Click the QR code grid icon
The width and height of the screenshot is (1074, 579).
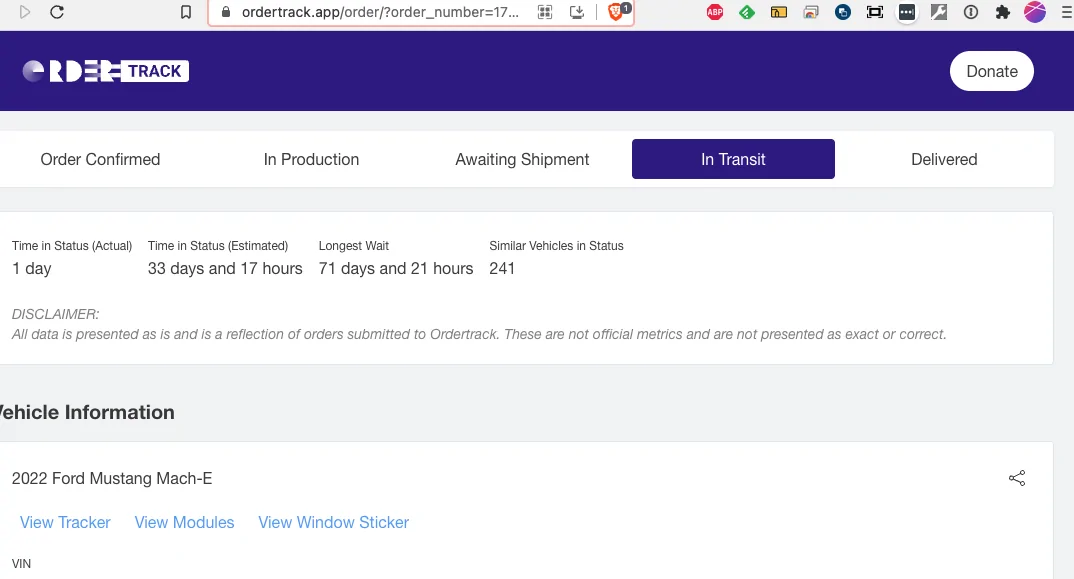545,12
